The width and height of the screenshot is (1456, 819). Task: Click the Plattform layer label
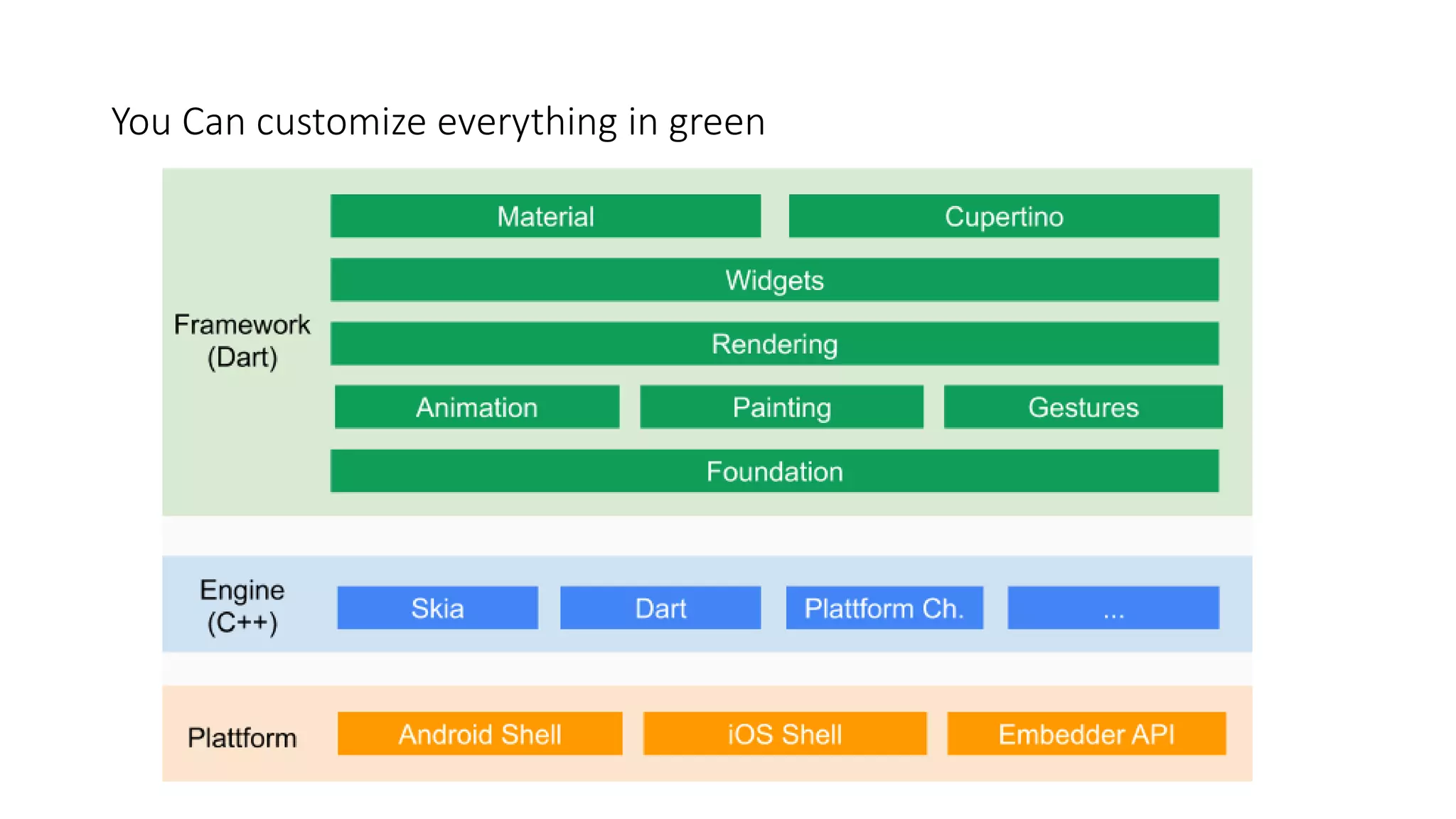242,737
